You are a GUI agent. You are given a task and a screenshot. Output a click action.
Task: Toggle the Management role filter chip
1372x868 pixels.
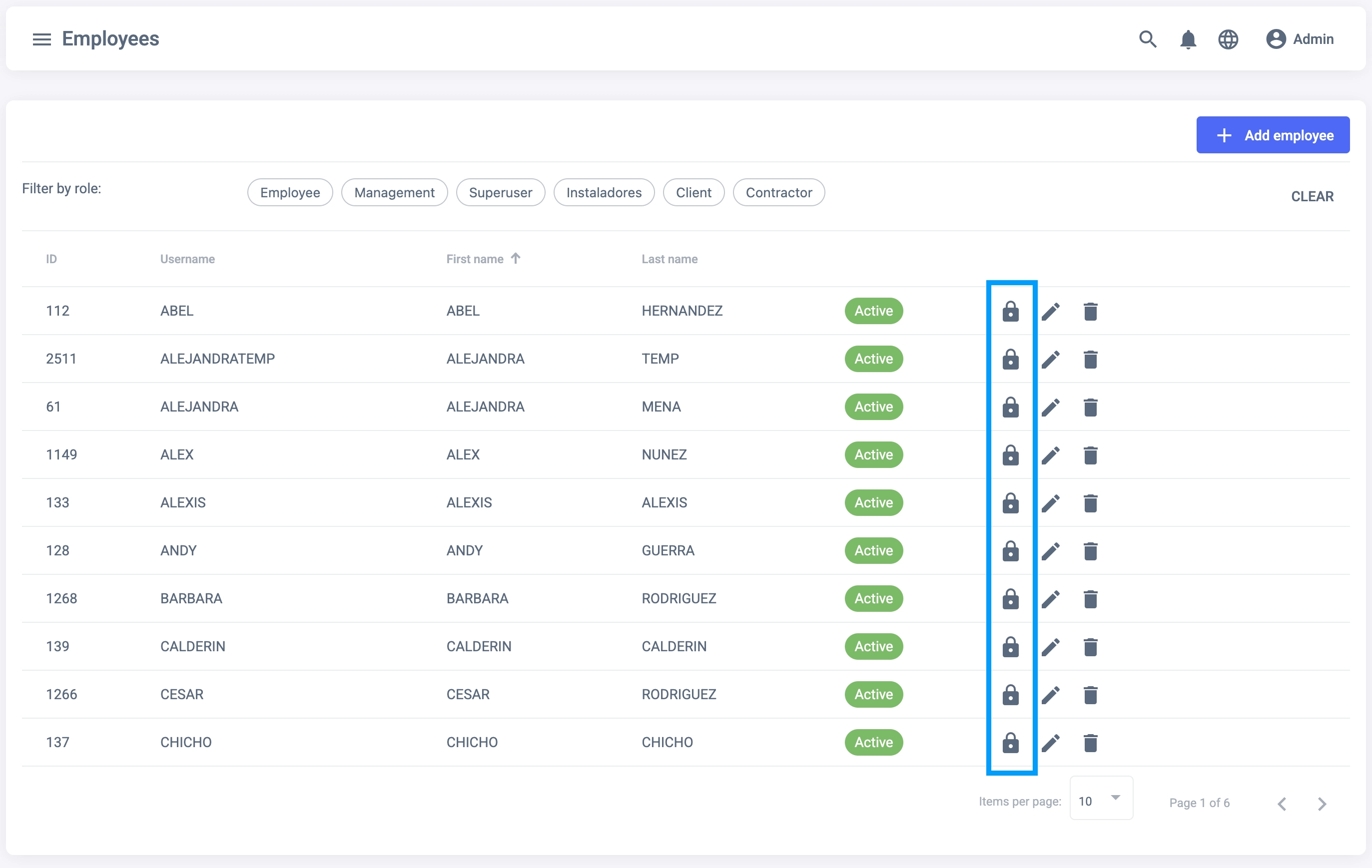(x=394, y=192)
